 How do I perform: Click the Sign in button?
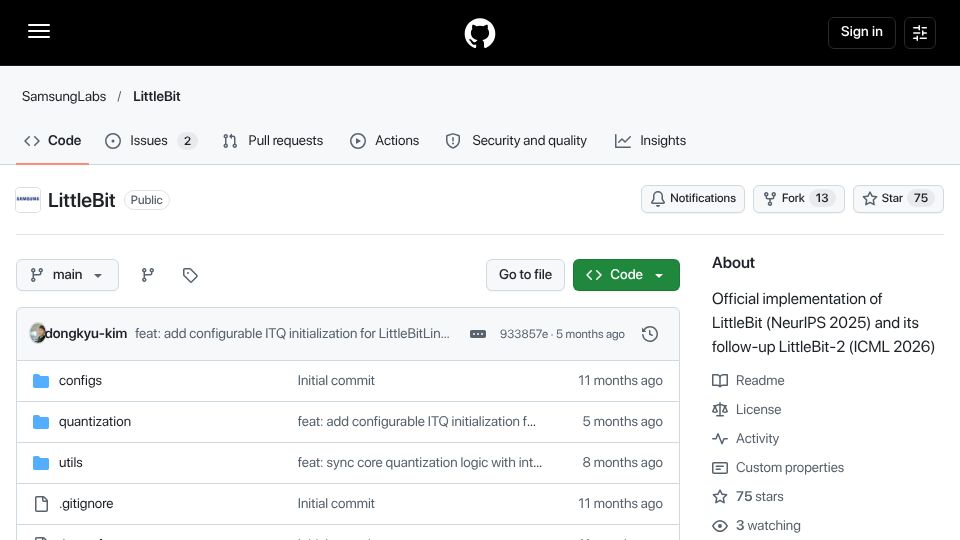click(861, 32)
